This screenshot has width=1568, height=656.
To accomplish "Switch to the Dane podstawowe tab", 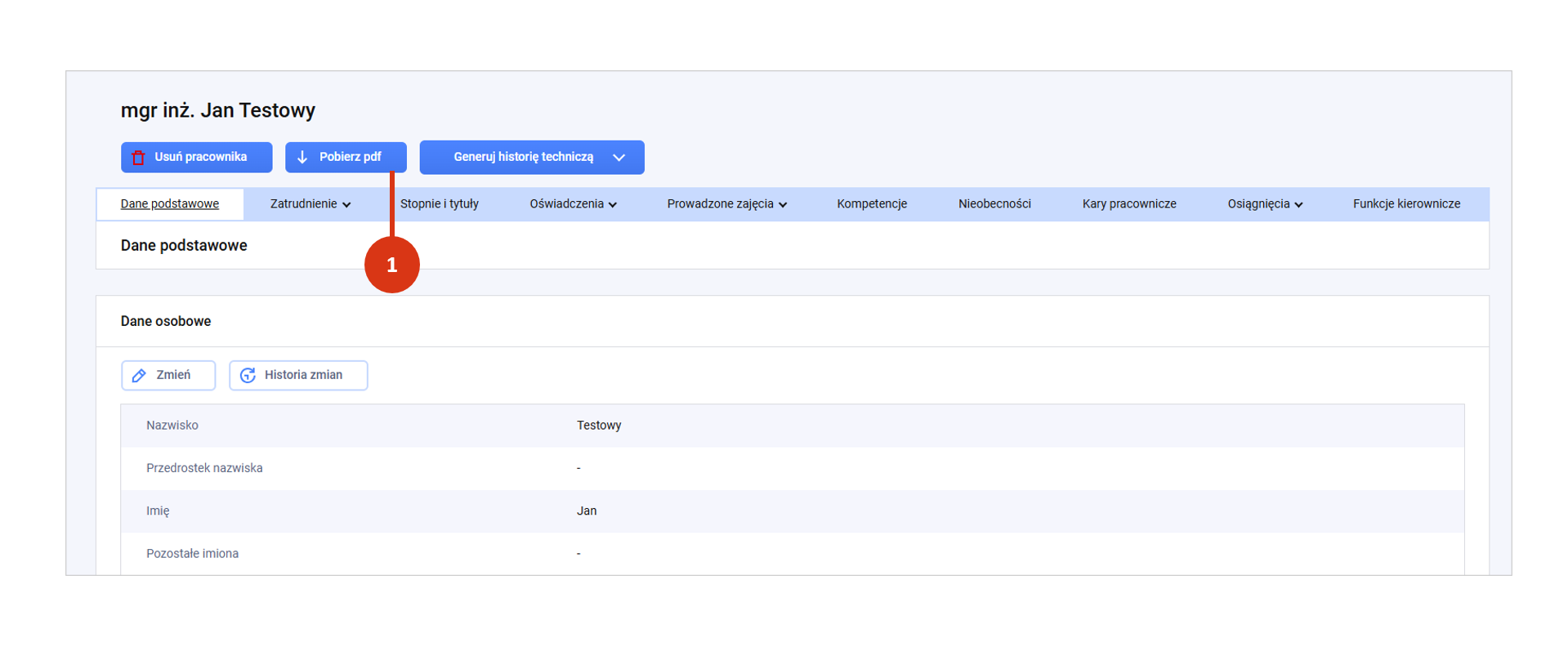I will (x=170, y=204).
